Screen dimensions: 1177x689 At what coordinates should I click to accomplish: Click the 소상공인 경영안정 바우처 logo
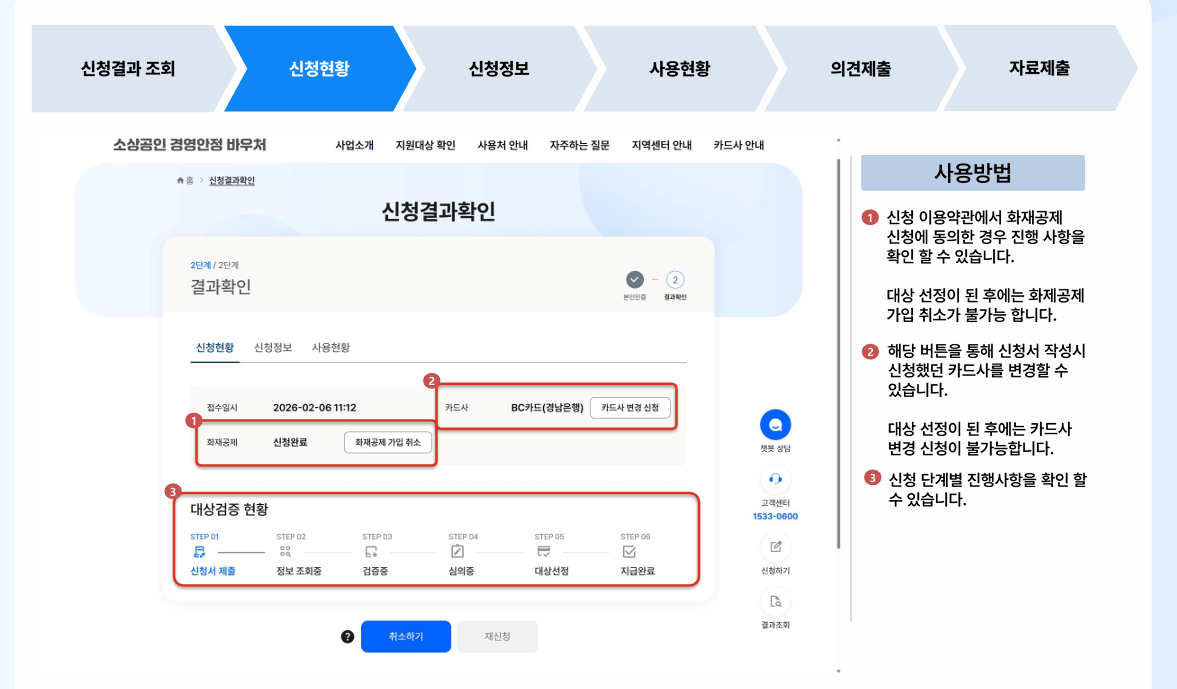click(x=189, y=145)
